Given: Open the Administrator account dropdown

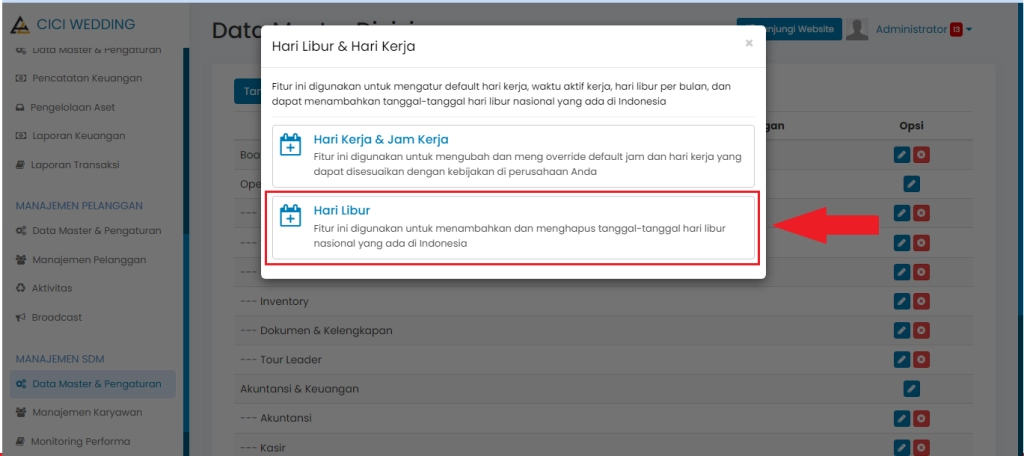Looking at the screenshot, I should (x=923, y=29).
